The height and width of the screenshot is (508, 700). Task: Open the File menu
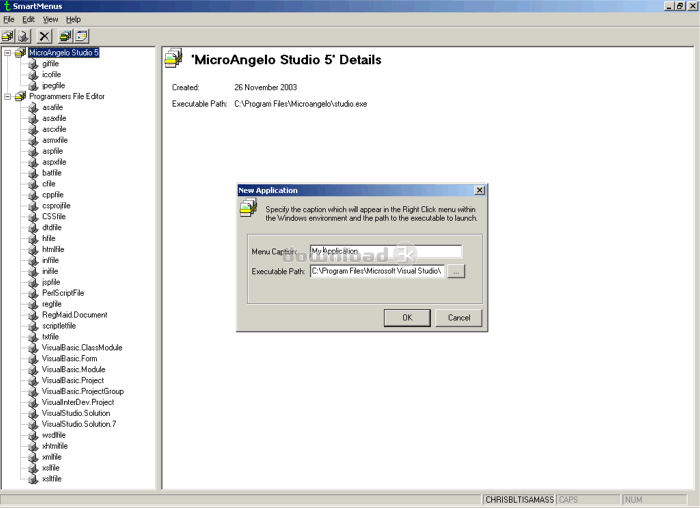(8, 20)
